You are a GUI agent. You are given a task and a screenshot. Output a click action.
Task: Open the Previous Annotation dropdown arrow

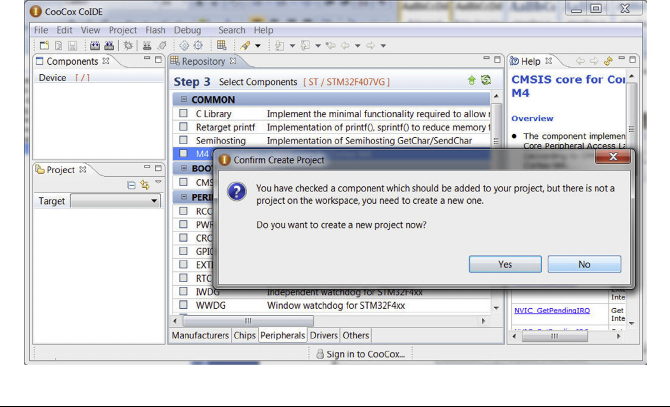click(318, 46)
